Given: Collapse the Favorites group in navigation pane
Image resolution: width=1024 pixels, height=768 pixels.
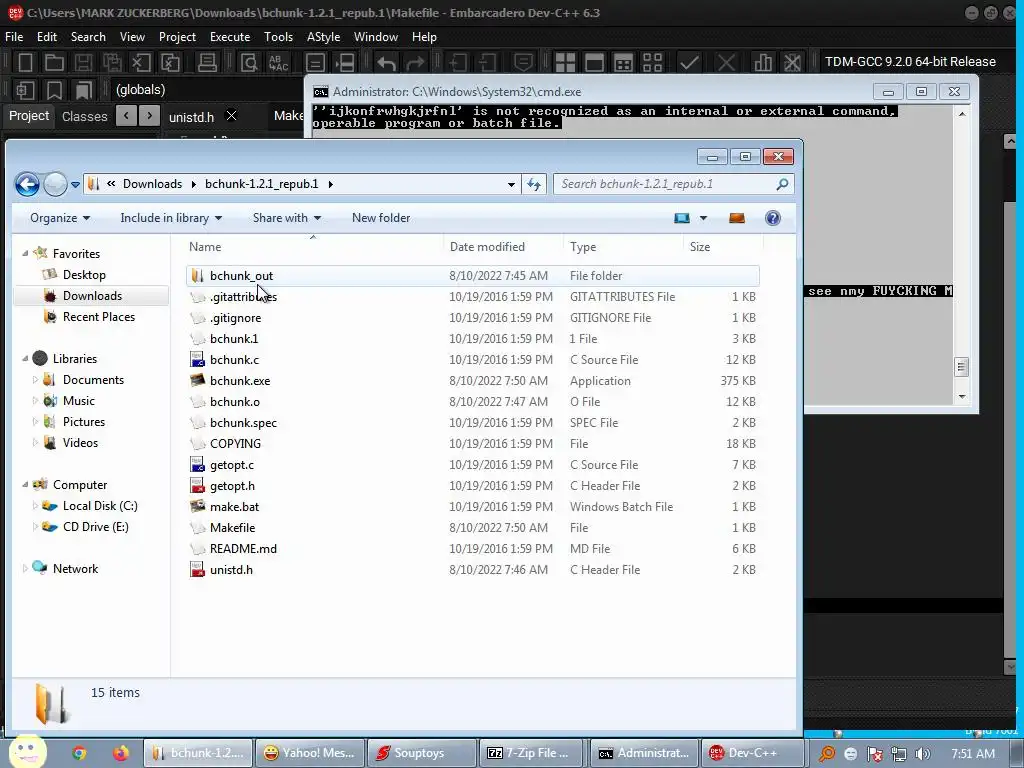Looking at the screenshot, I should click(25, 253).
